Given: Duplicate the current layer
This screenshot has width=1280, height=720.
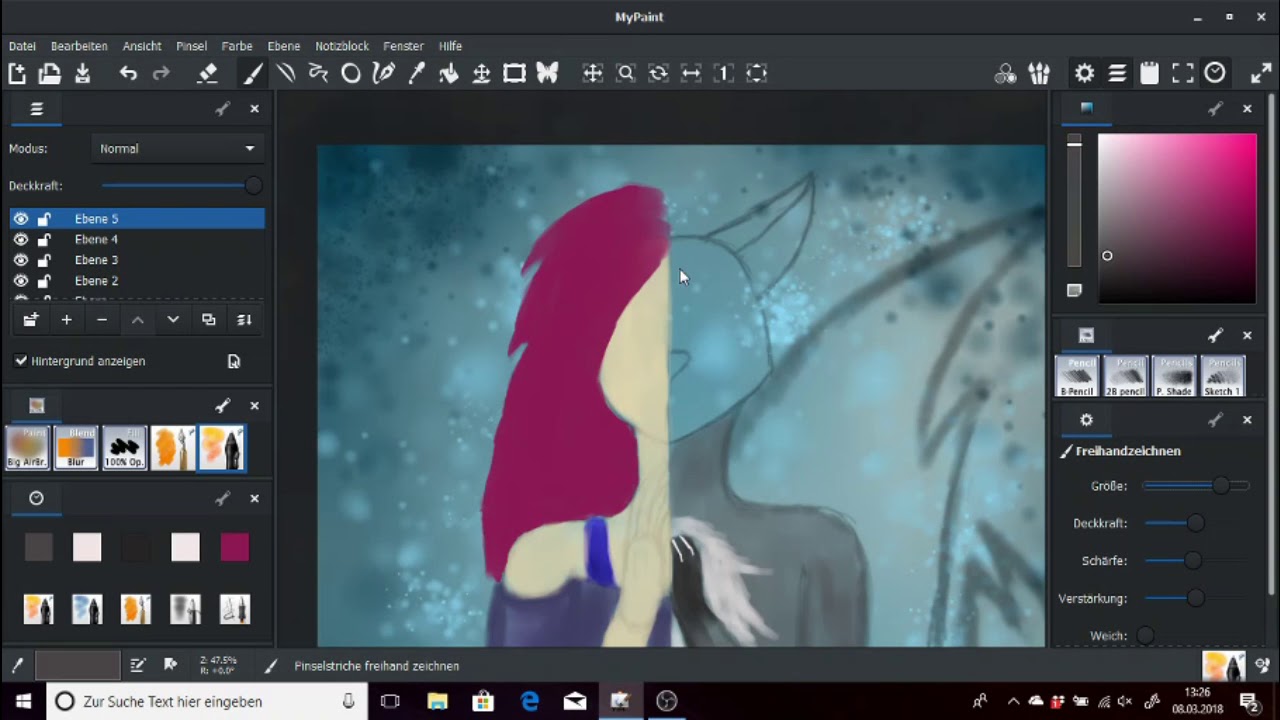Looking at the screenshot, I should (x=208, y=320).
